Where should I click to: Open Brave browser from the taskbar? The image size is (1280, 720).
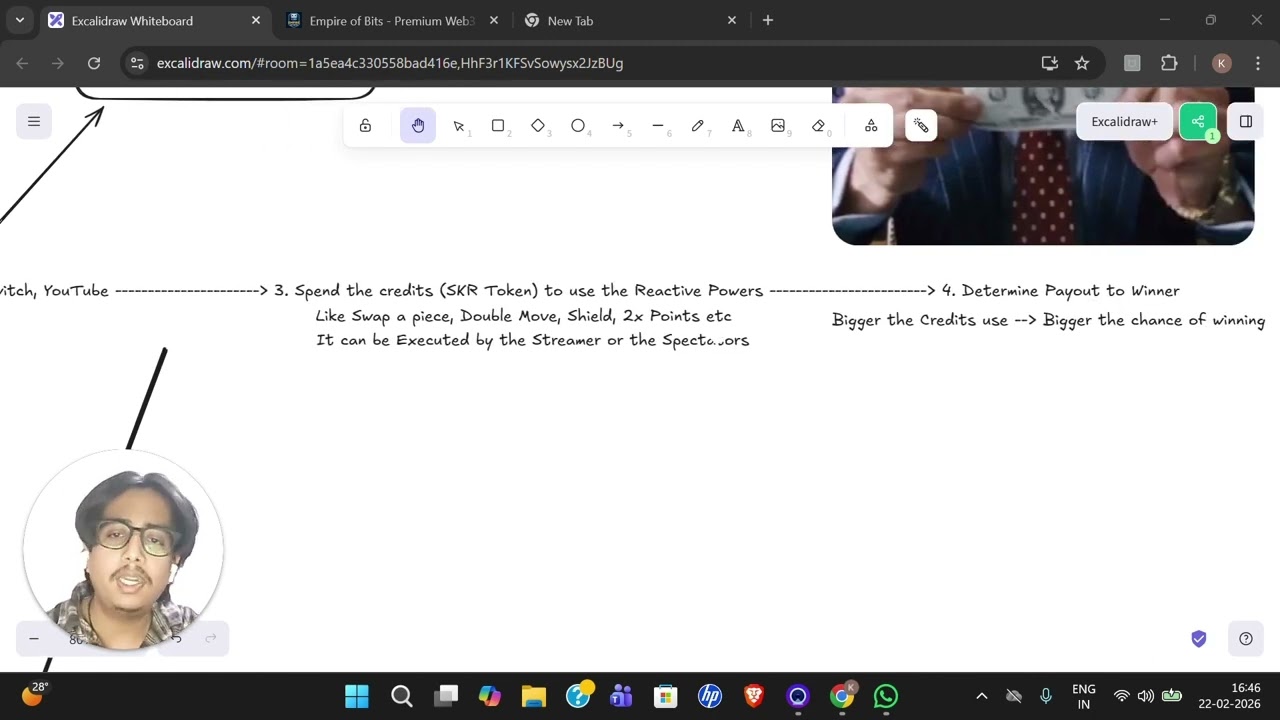(754, 696)
